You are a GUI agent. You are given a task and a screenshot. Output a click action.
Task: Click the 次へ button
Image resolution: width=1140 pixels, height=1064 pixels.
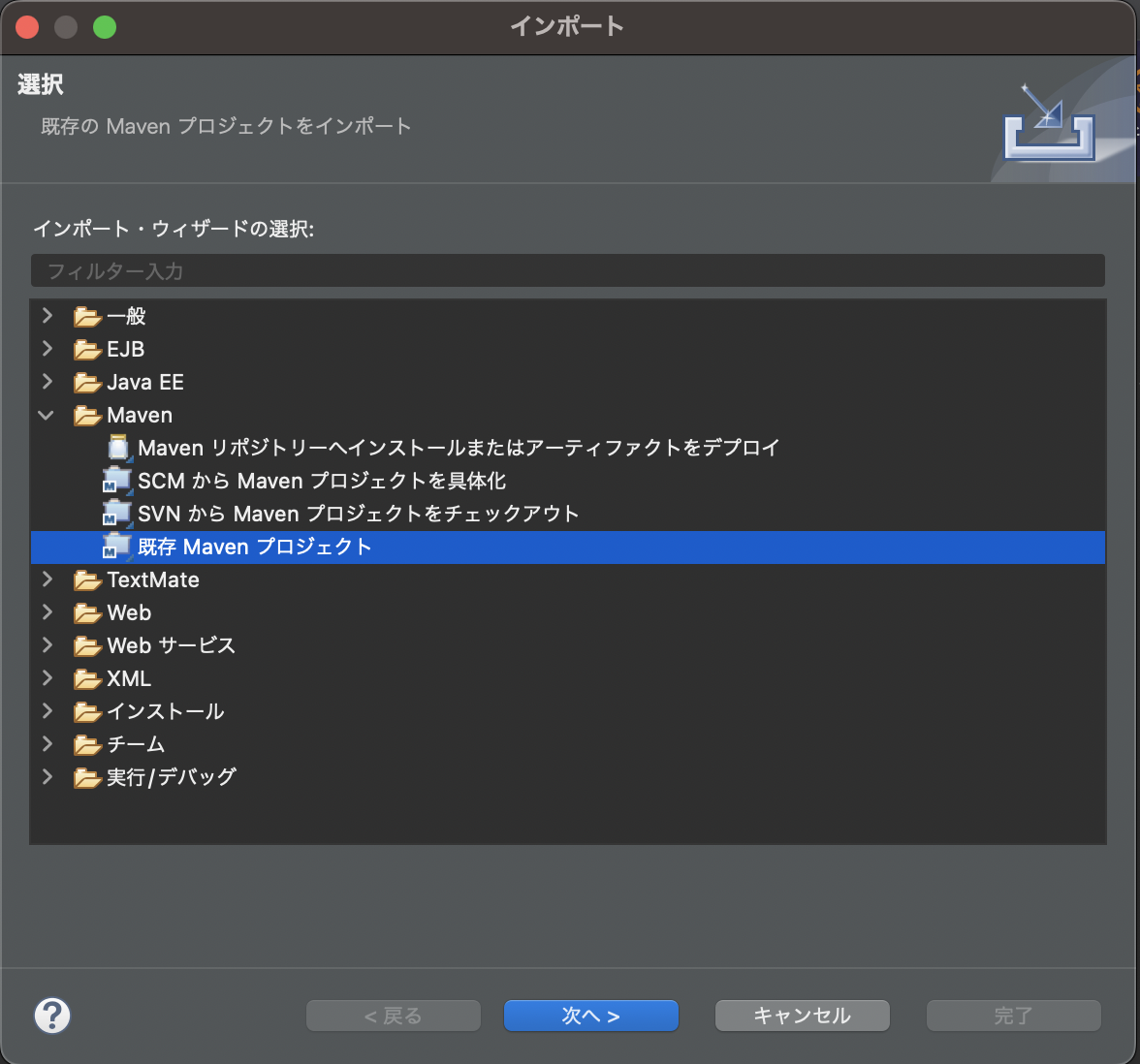click(590, 1016)
